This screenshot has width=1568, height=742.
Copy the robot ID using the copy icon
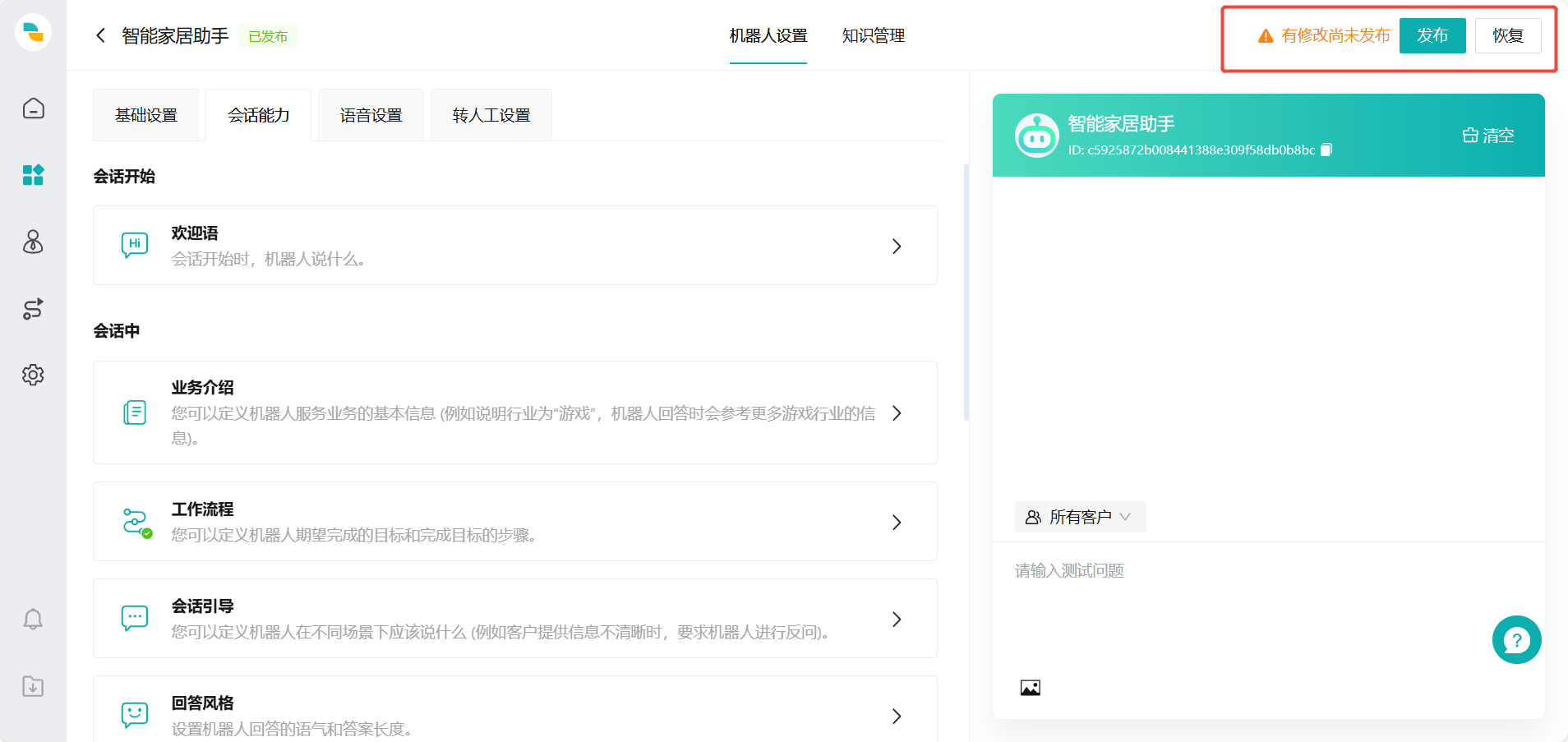click(x=1326, y=150)
